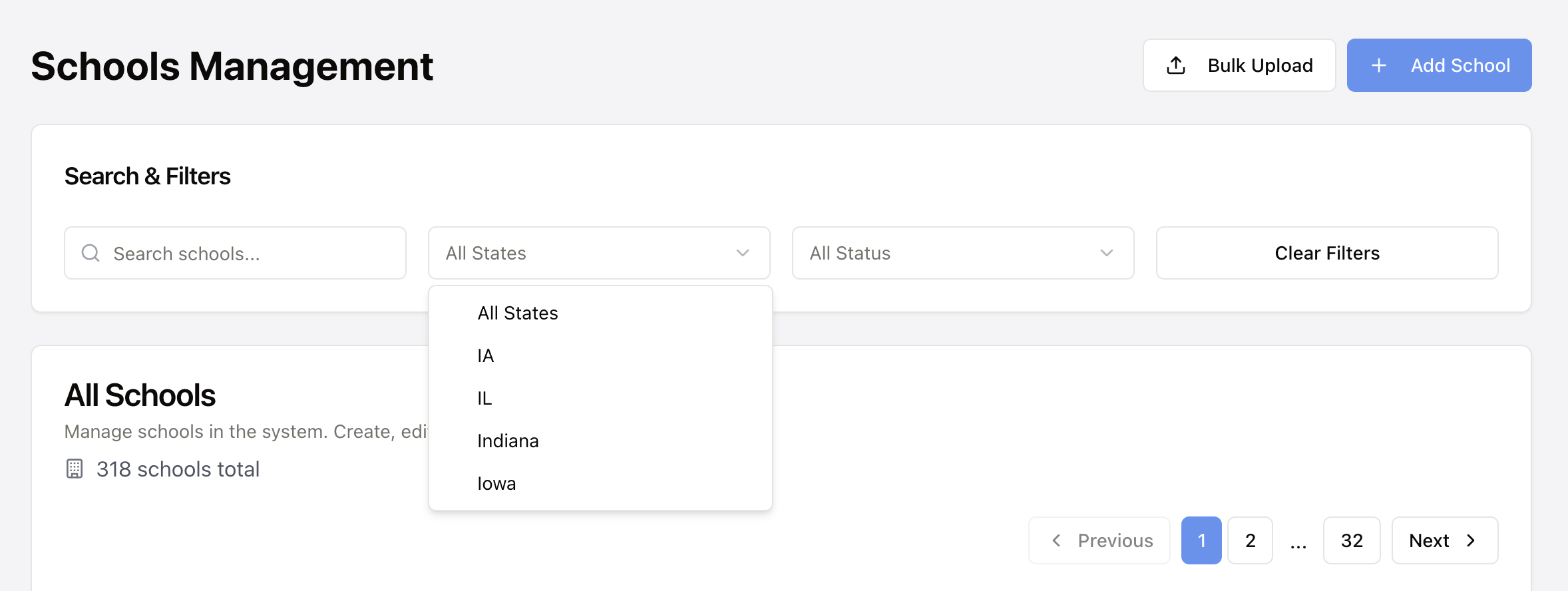Jump to page 32

click(1352, 540)
